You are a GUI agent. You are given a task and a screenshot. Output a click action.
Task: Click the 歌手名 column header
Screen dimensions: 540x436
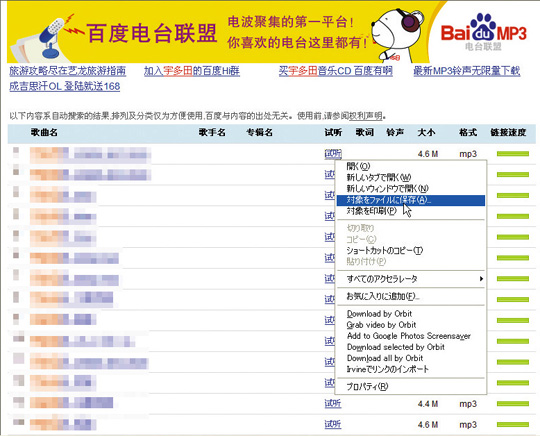[212, 133]
